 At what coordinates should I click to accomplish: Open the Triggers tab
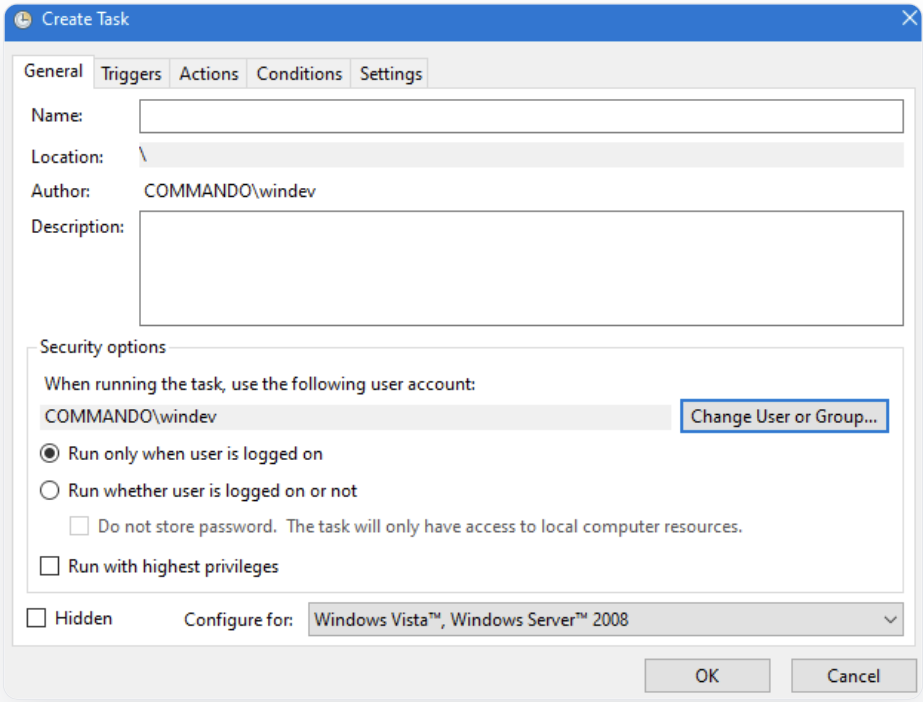coord(131,74)
